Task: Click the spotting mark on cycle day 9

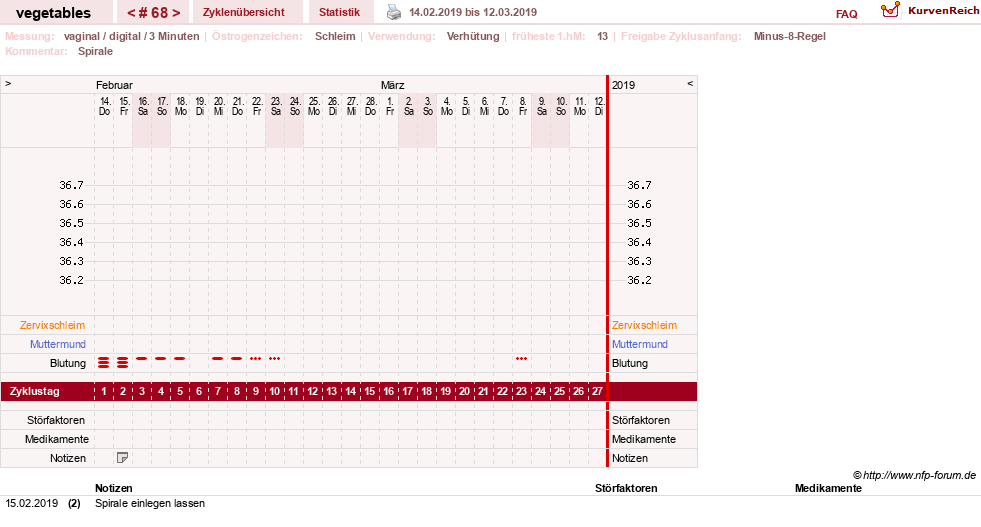Action: [255, 359]
